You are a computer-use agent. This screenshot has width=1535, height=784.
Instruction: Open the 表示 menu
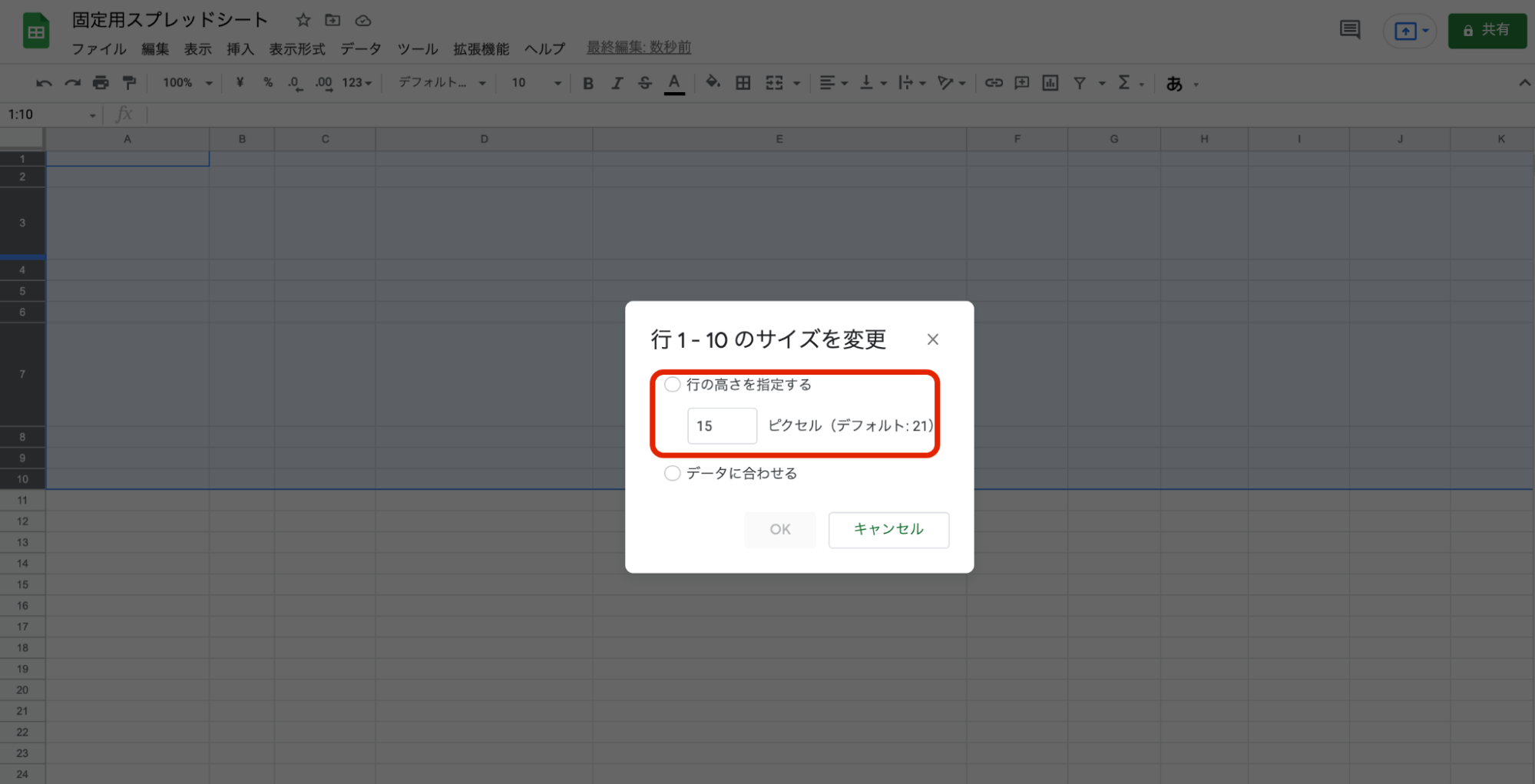point(197,49)
